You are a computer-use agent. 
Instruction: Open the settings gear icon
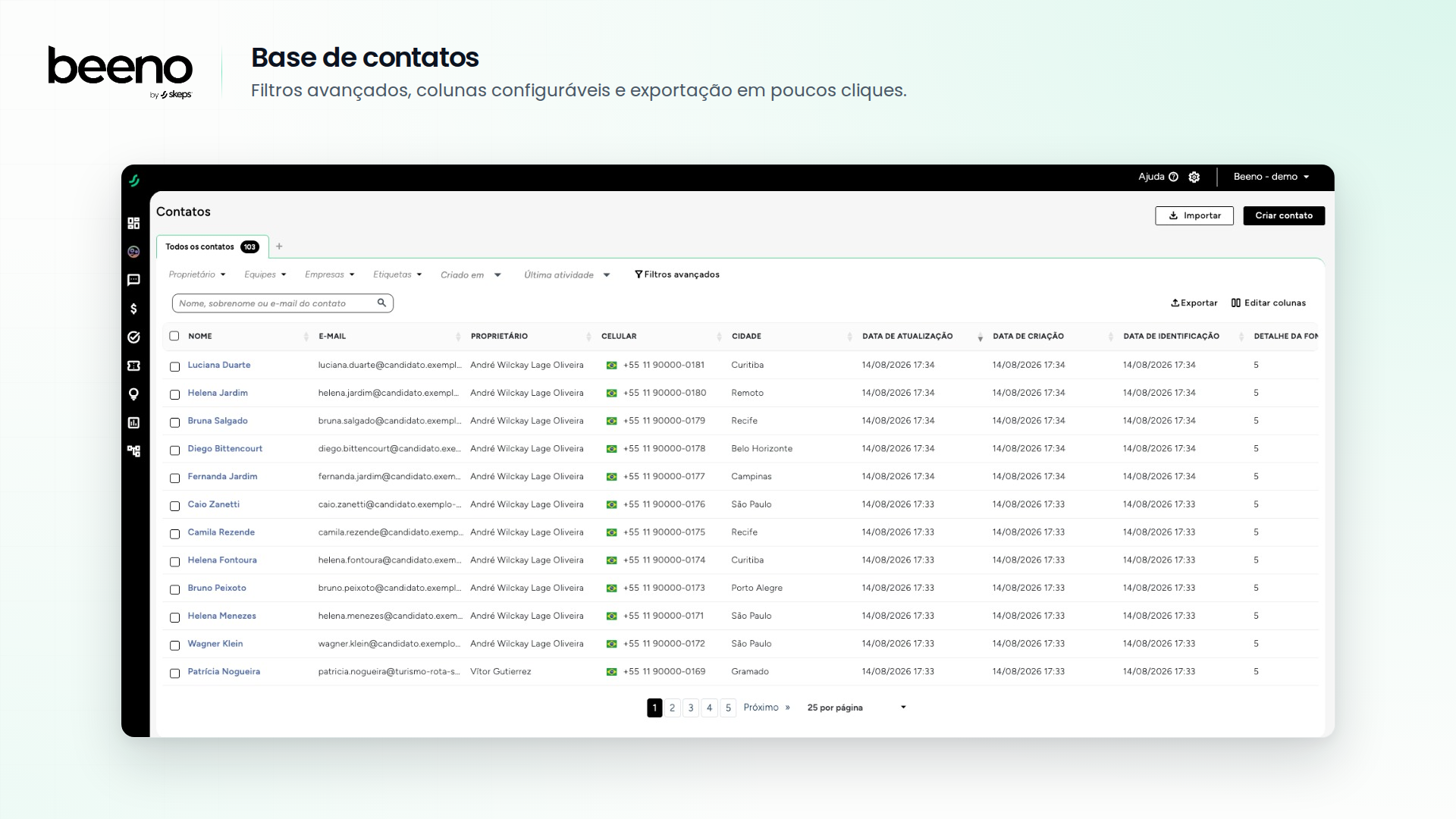tap(1194, 177)
